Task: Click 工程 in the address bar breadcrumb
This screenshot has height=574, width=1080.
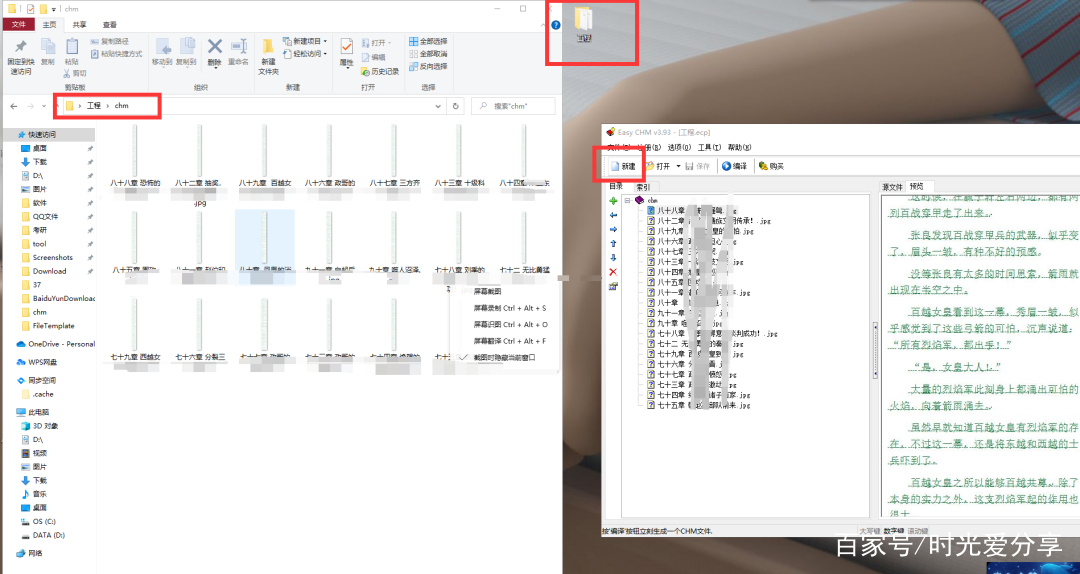Action: 94,106
